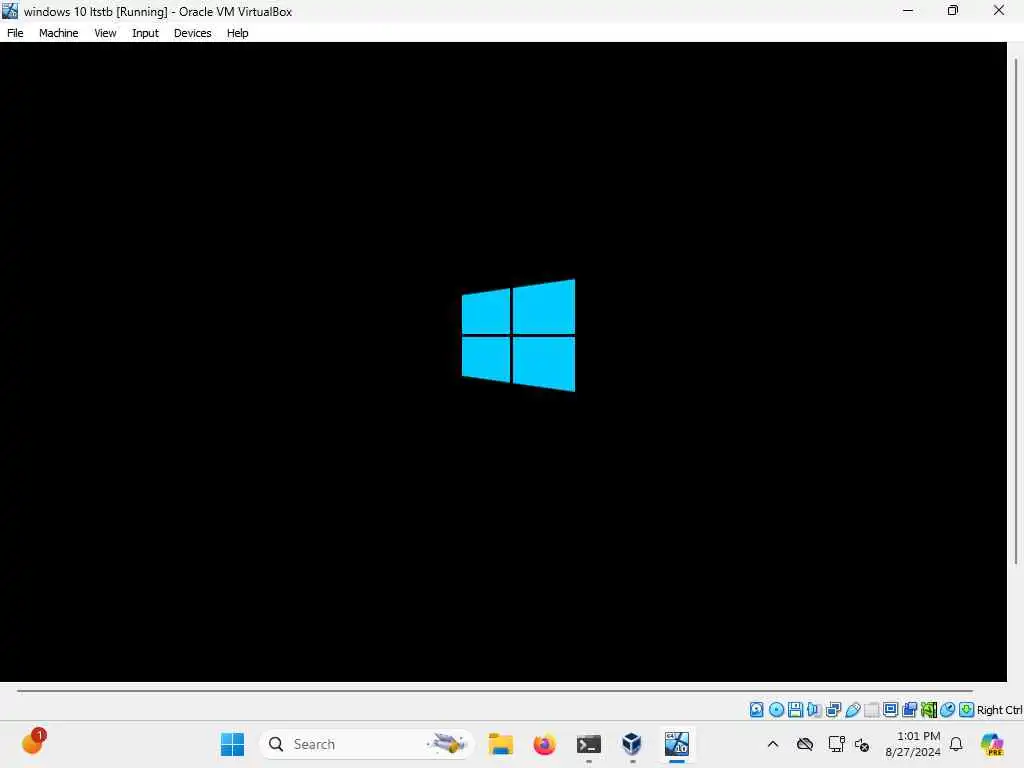This screenshot has width=1024, height=768.
Task: Click the recording indicator icon
Action: [909, 710]
